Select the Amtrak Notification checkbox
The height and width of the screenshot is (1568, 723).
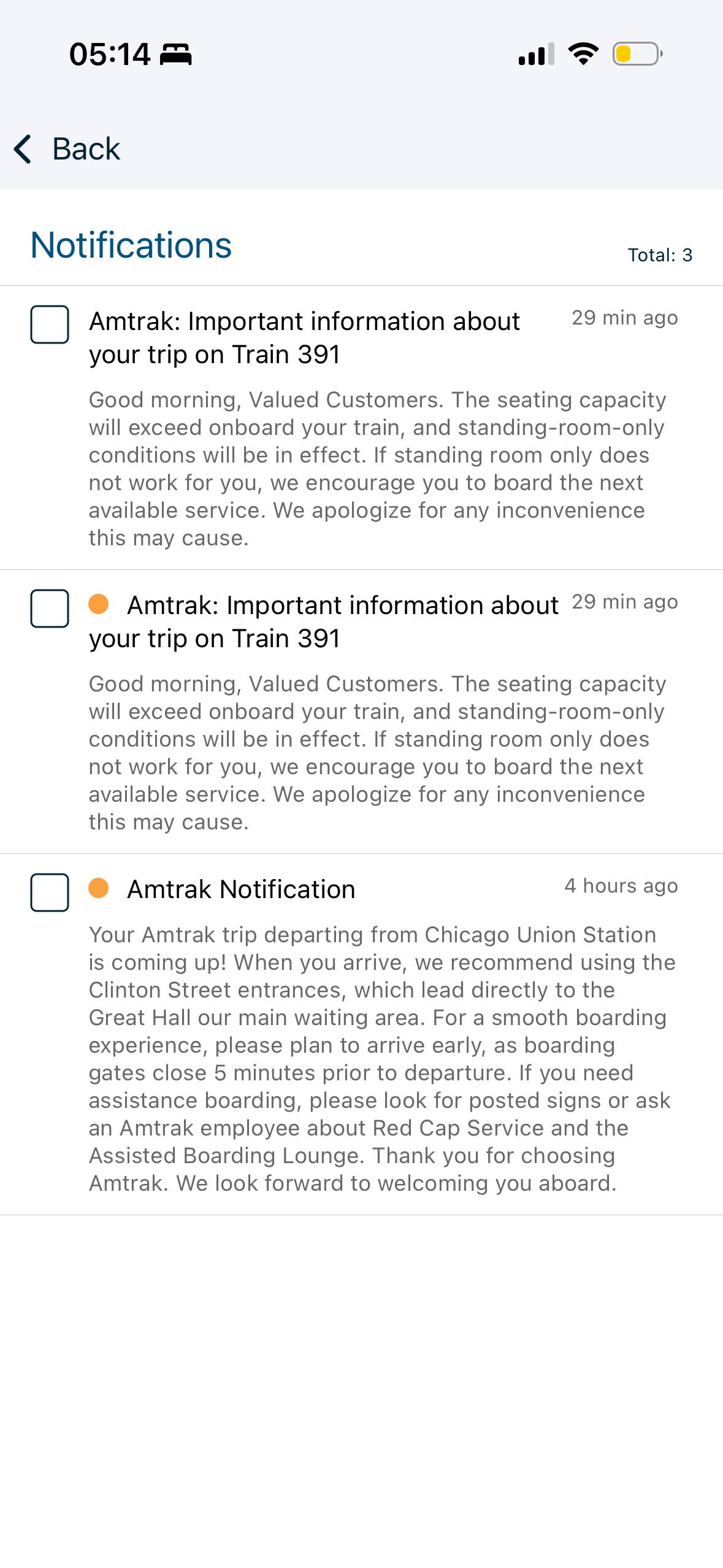(50, 892)
